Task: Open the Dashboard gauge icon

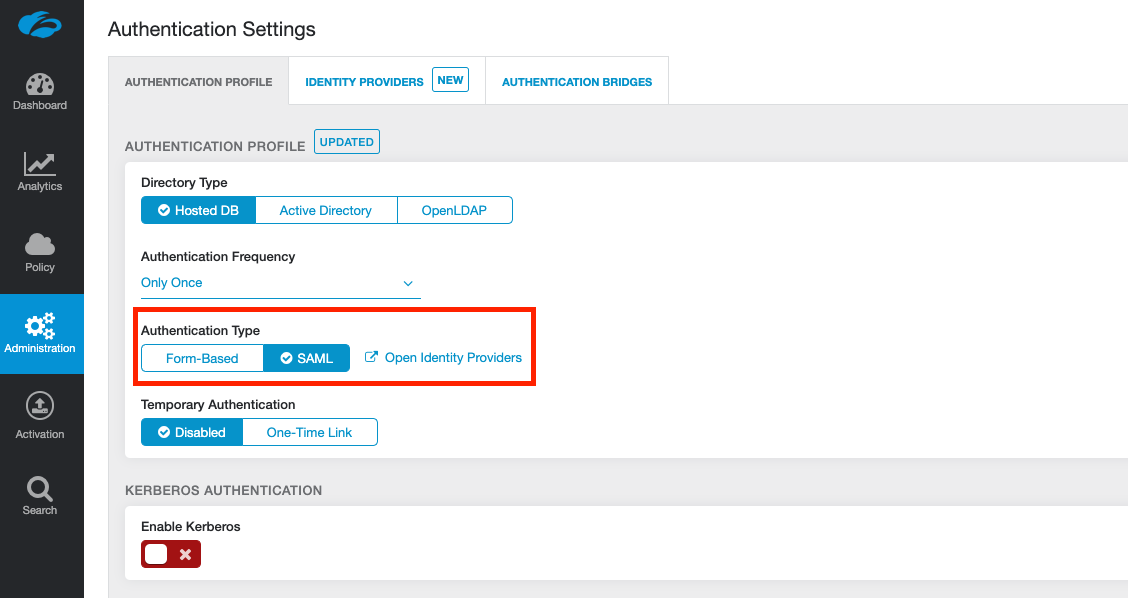Action: click(x=40, y=84)
